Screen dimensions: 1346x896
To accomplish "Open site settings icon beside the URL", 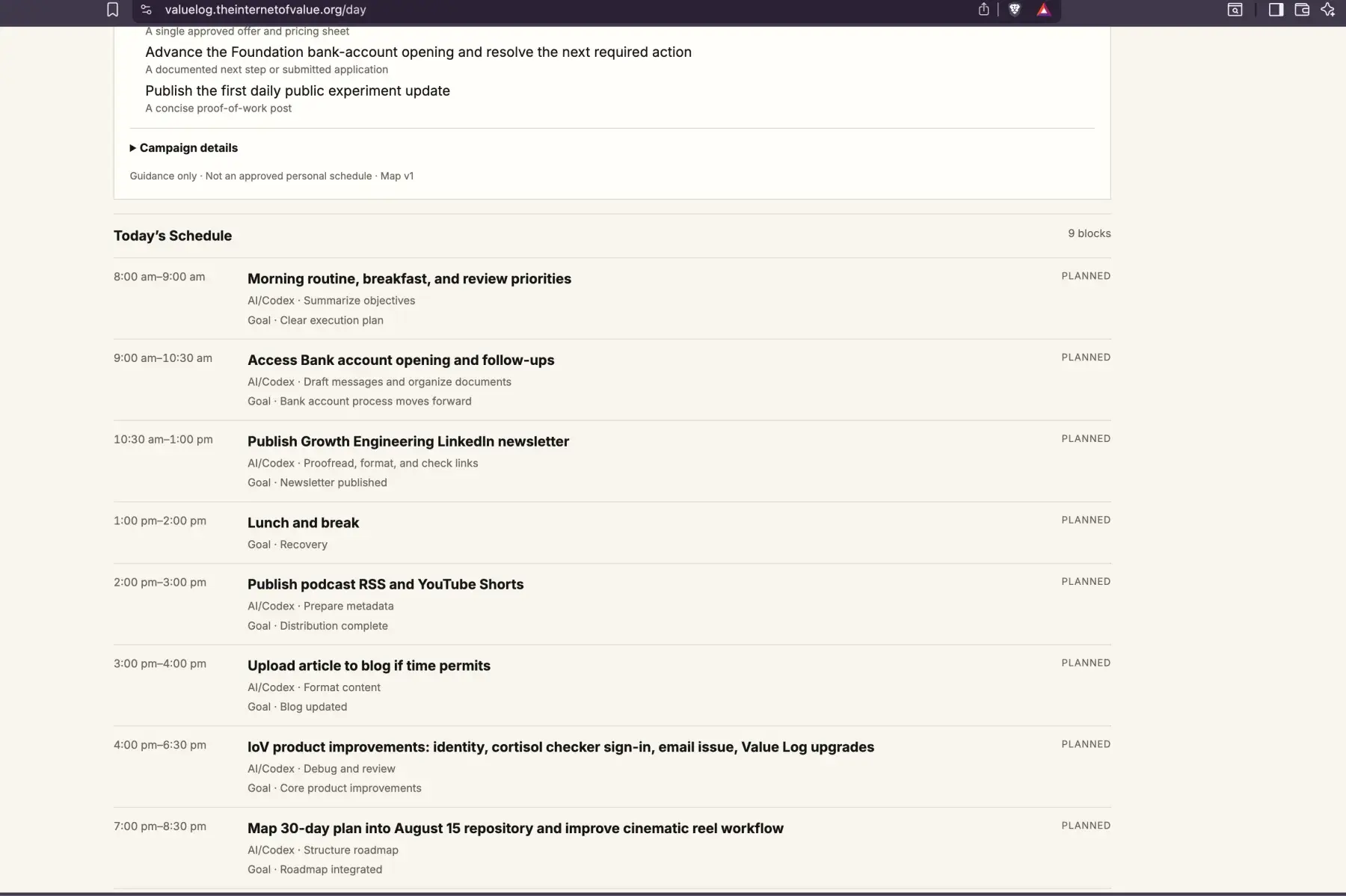I will [x=147, y=10].
